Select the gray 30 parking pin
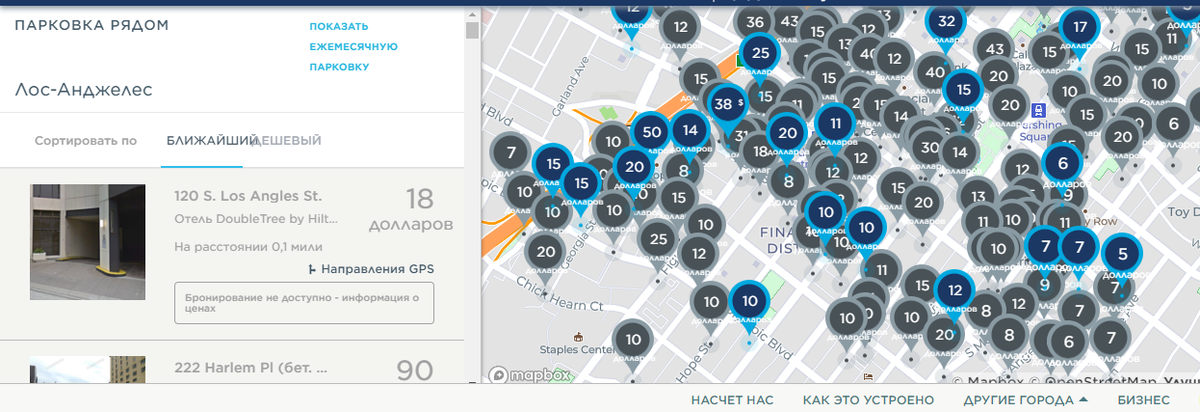Screen dimensions: 1200x412 930,147
